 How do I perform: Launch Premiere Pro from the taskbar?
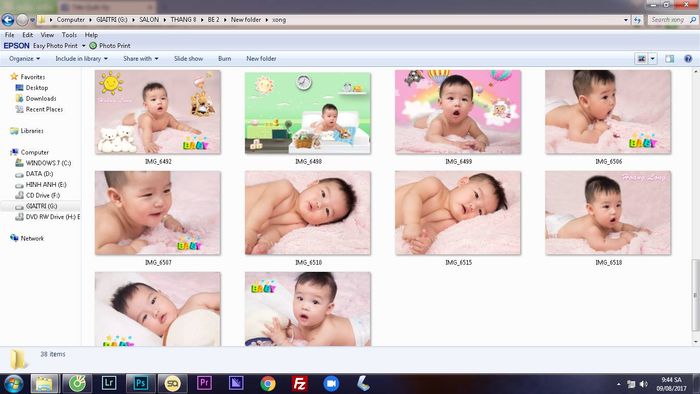click(204, 383)
